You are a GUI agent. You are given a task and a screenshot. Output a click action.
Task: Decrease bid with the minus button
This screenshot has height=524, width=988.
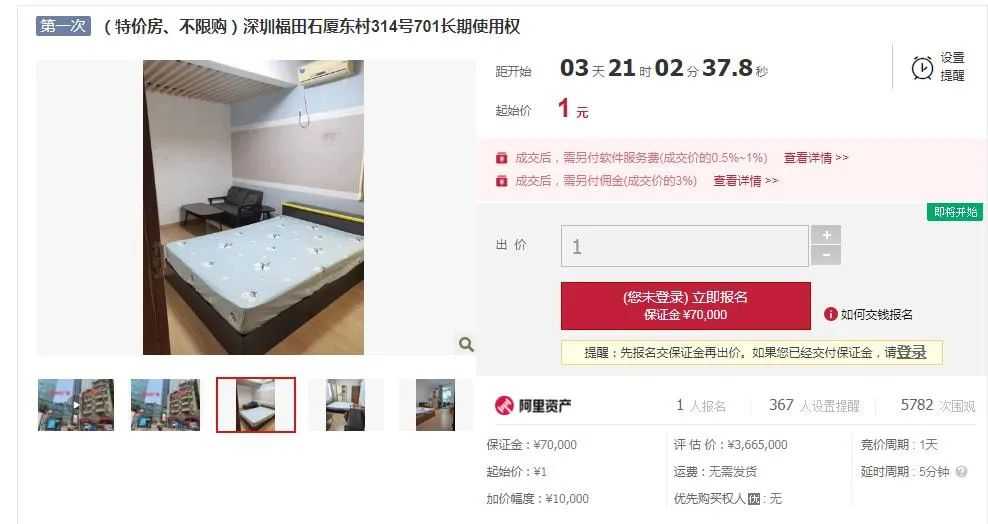click(x=826, y=255)
